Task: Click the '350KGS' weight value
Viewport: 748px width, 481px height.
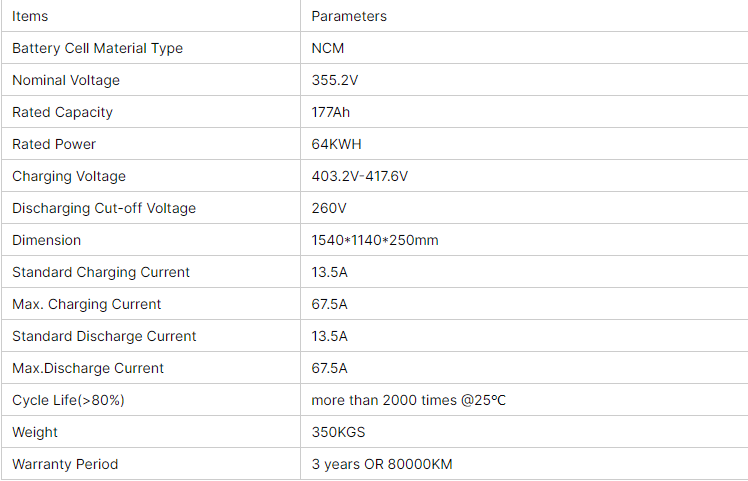Action: [x=337, y=432]
